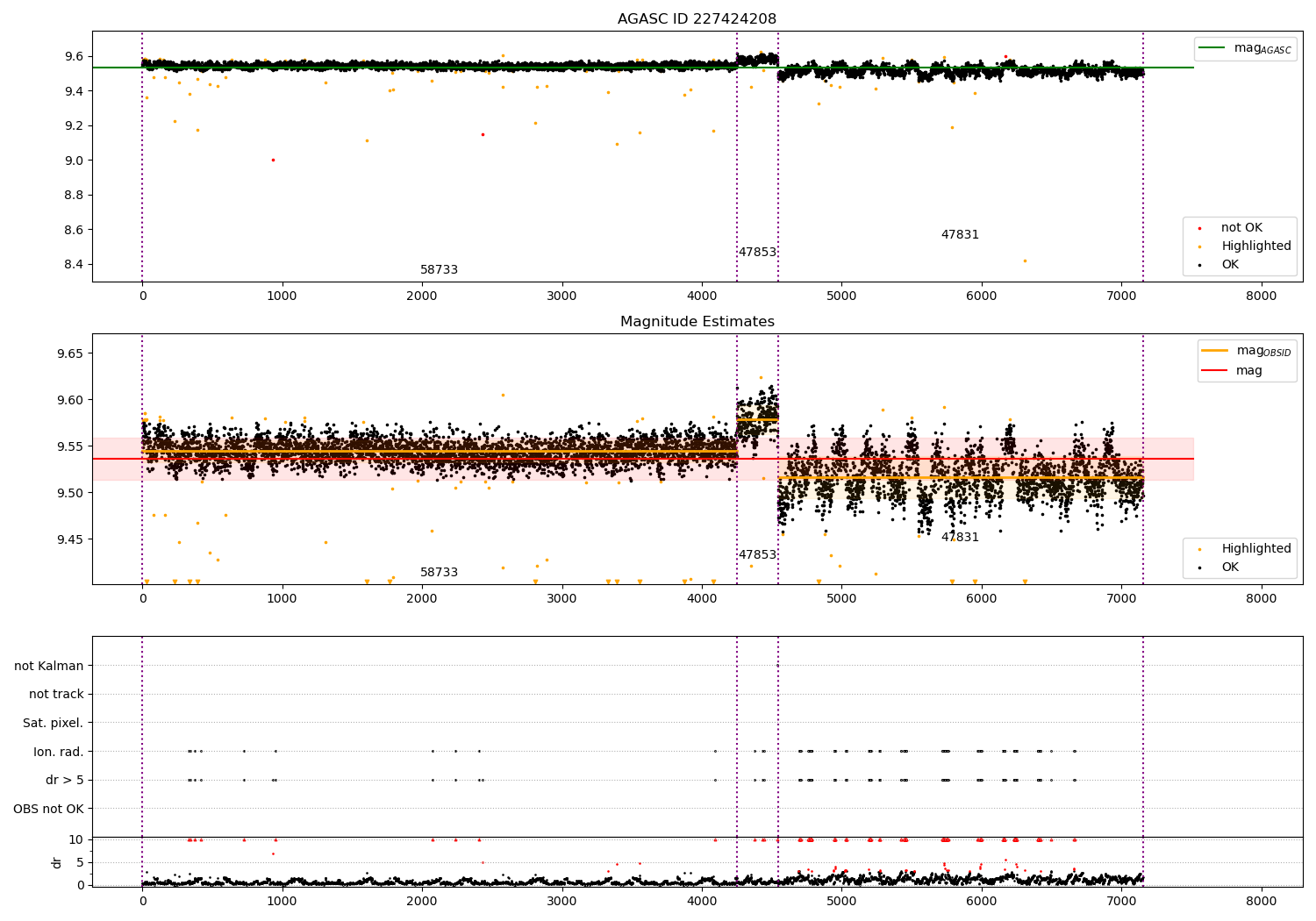Click the 6000 x-axis tick of the bottom plot
The height and width of the screenshot is (921, 1316).
[982, 901]
